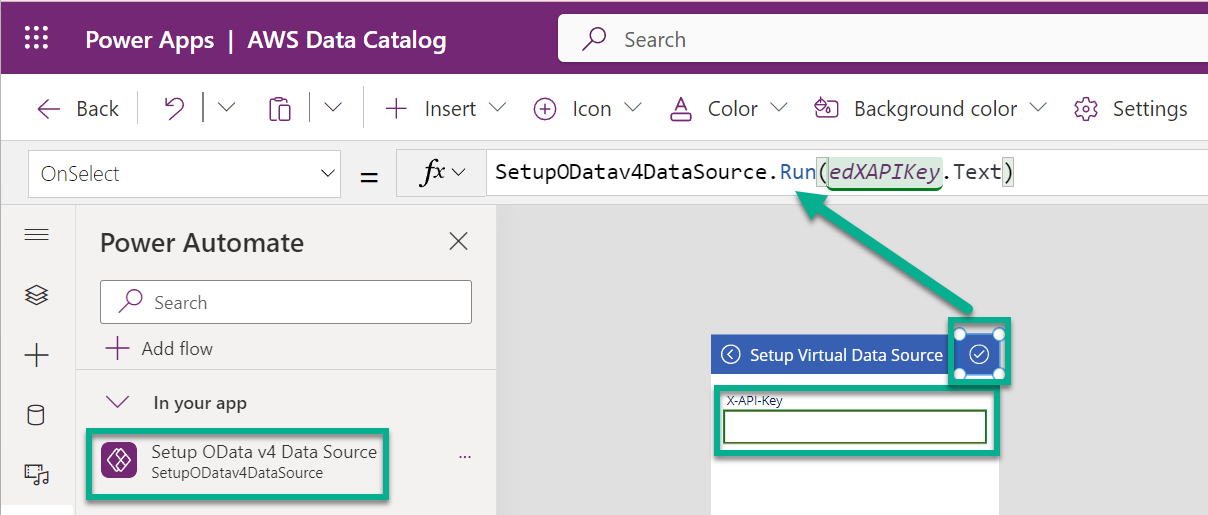Click the Back button in toolbar

click(78, 108)
